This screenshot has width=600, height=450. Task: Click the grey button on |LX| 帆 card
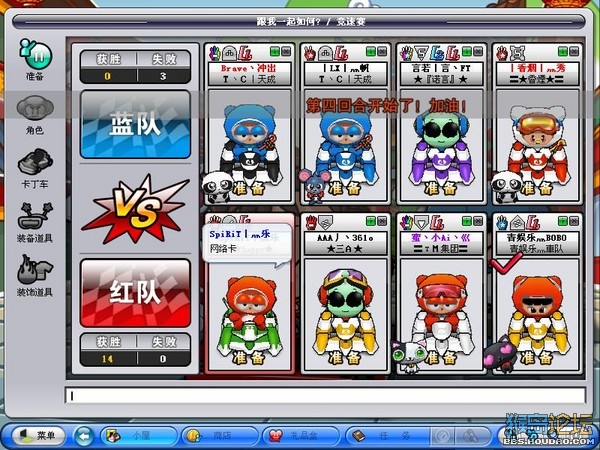[x=382, y=51]
